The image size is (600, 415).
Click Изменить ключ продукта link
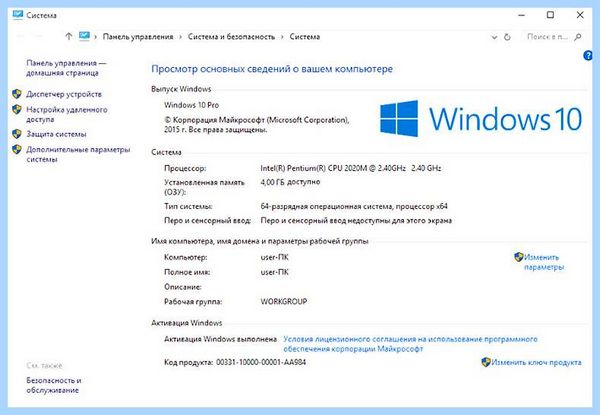click(x=536, y=362)
